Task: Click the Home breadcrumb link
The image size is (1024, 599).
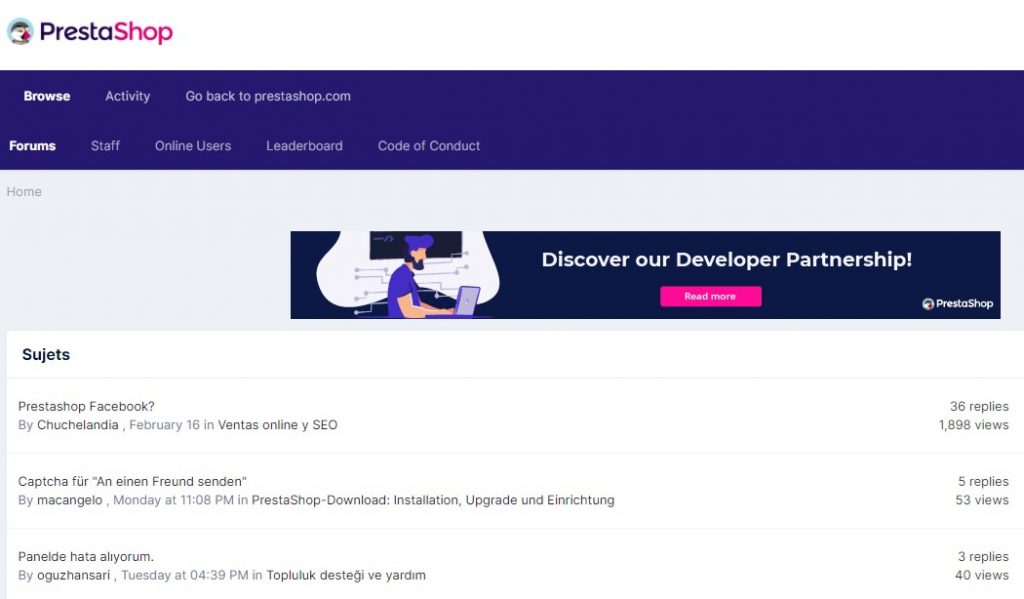Action: (24, 191)
